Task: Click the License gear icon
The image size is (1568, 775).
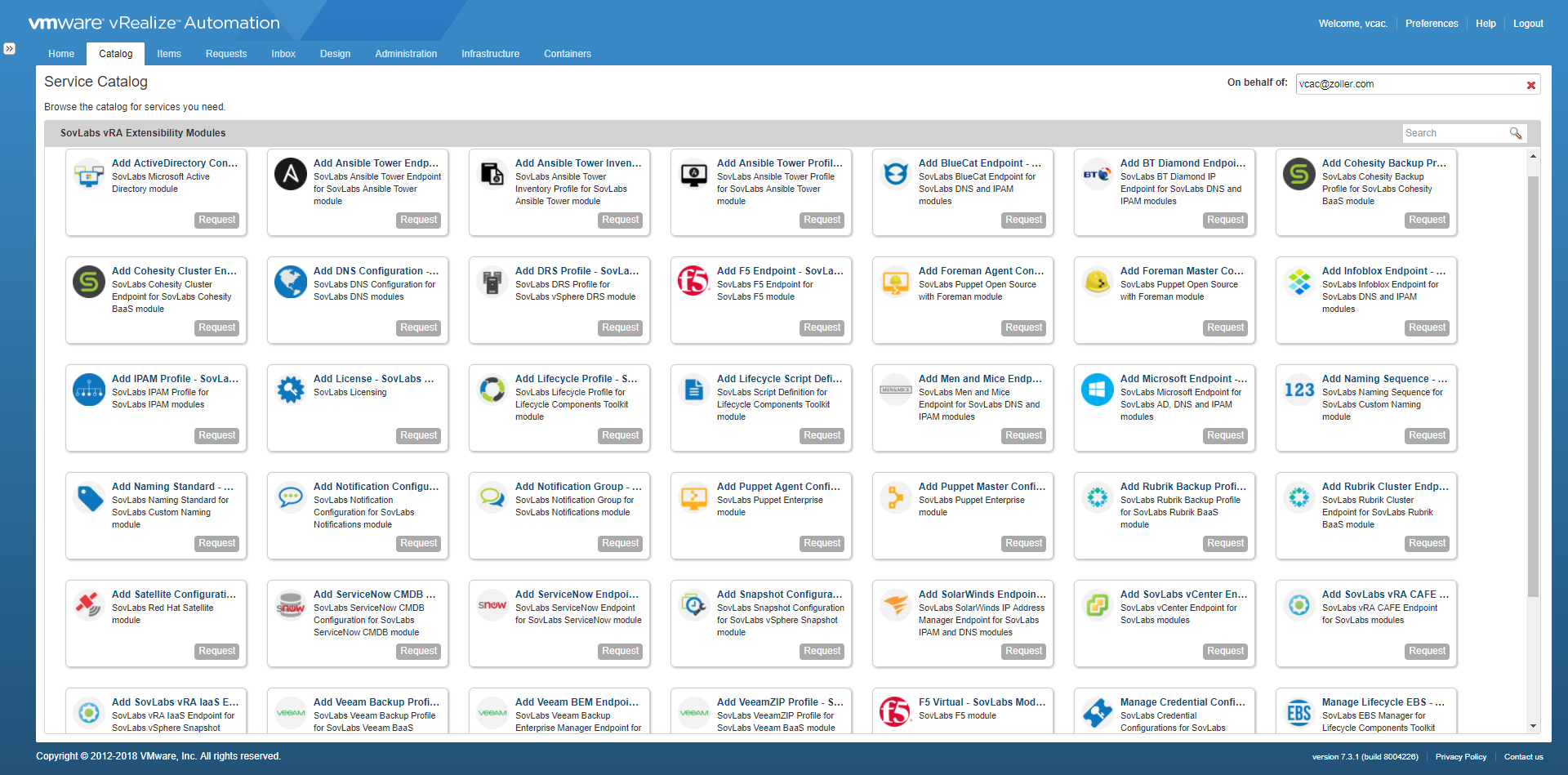Action: [291, 390]
